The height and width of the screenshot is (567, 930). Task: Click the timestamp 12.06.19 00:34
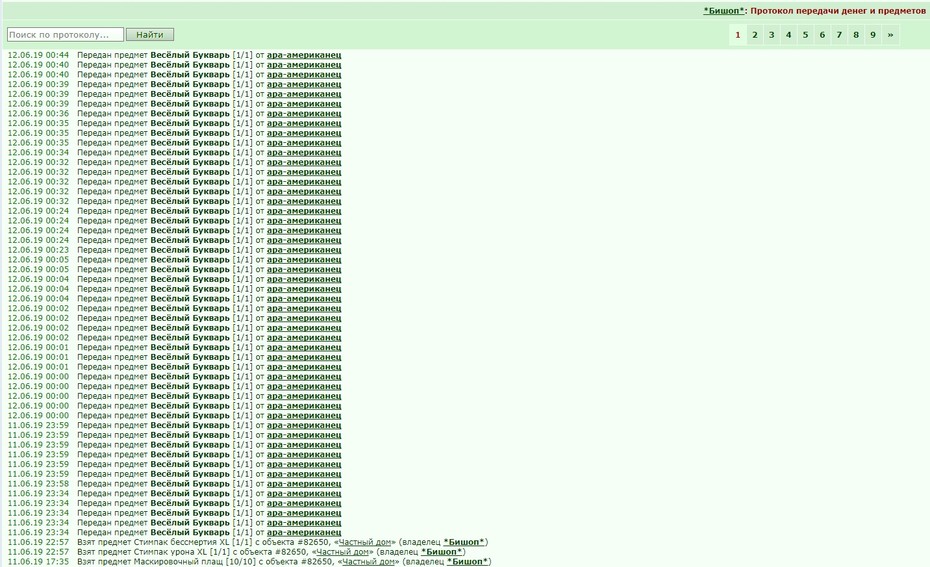click(38, 152)
